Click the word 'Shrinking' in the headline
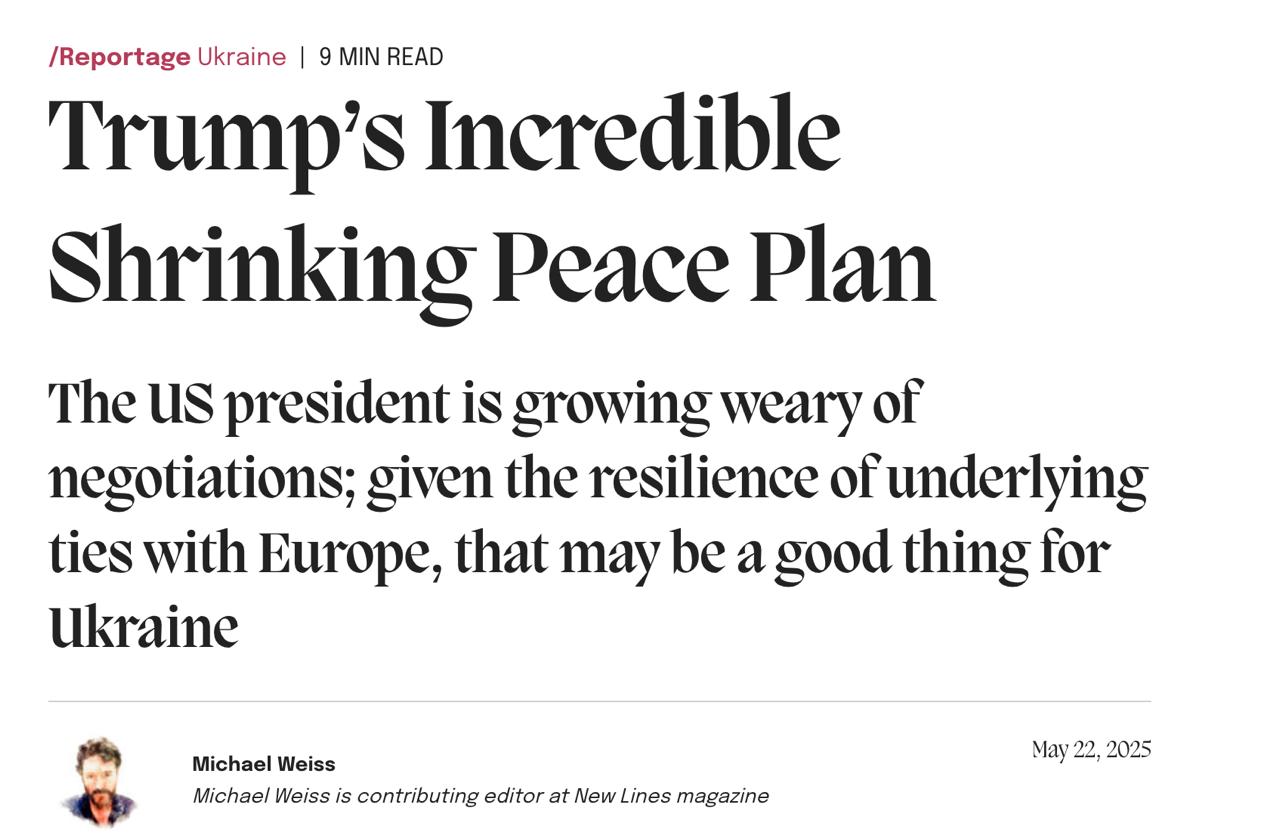The height and width of the screenshot is (836, 1280). 260,267
